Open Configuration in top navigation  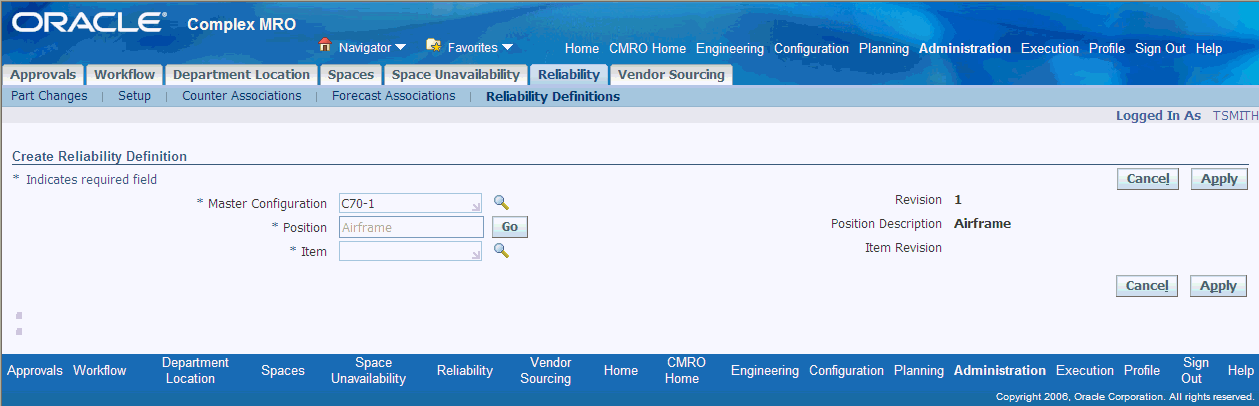click(x=811, y=48)
